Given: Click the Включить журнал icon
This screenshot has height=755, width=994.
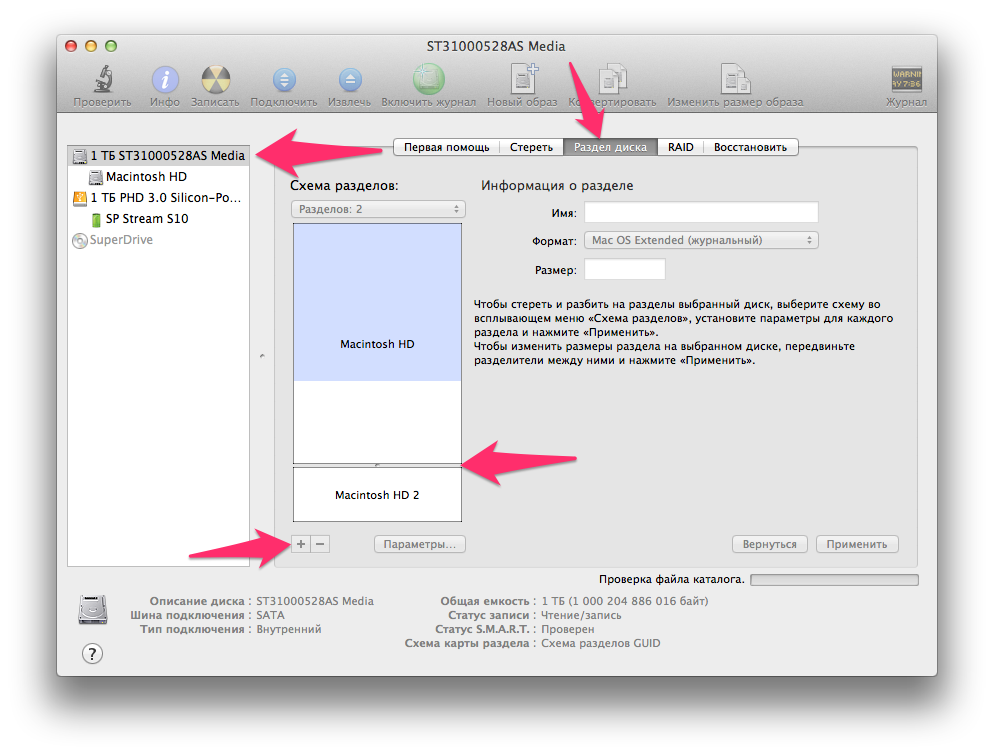Looking at the screenshot, I should (x=429, y=79).
